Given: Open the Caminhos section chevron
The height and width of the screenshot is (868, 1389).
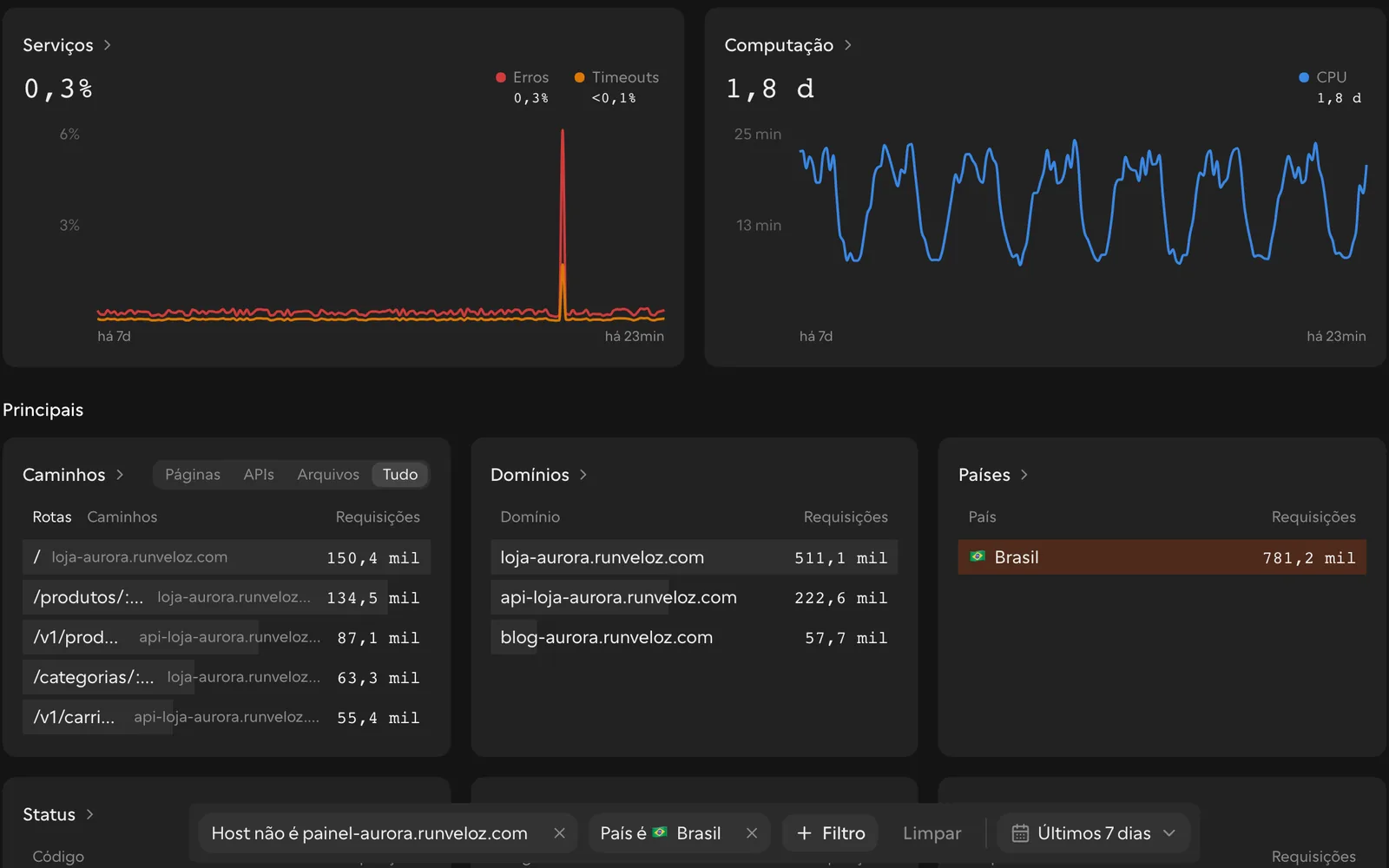Looking at the screenshot, I should coord(120,475).
